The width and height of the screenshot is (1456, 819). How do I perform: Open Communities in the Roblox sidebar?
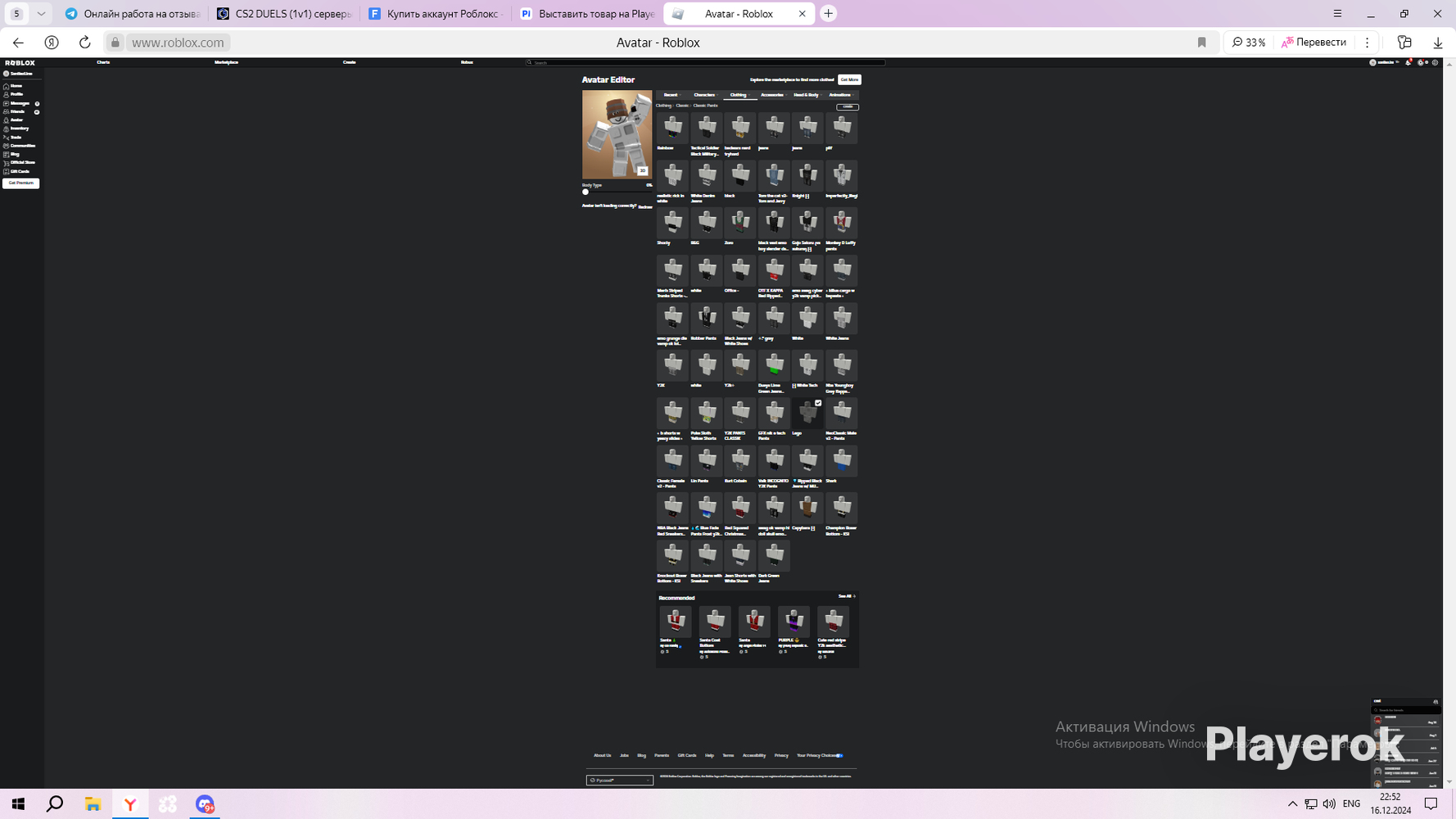coord(20,146)
